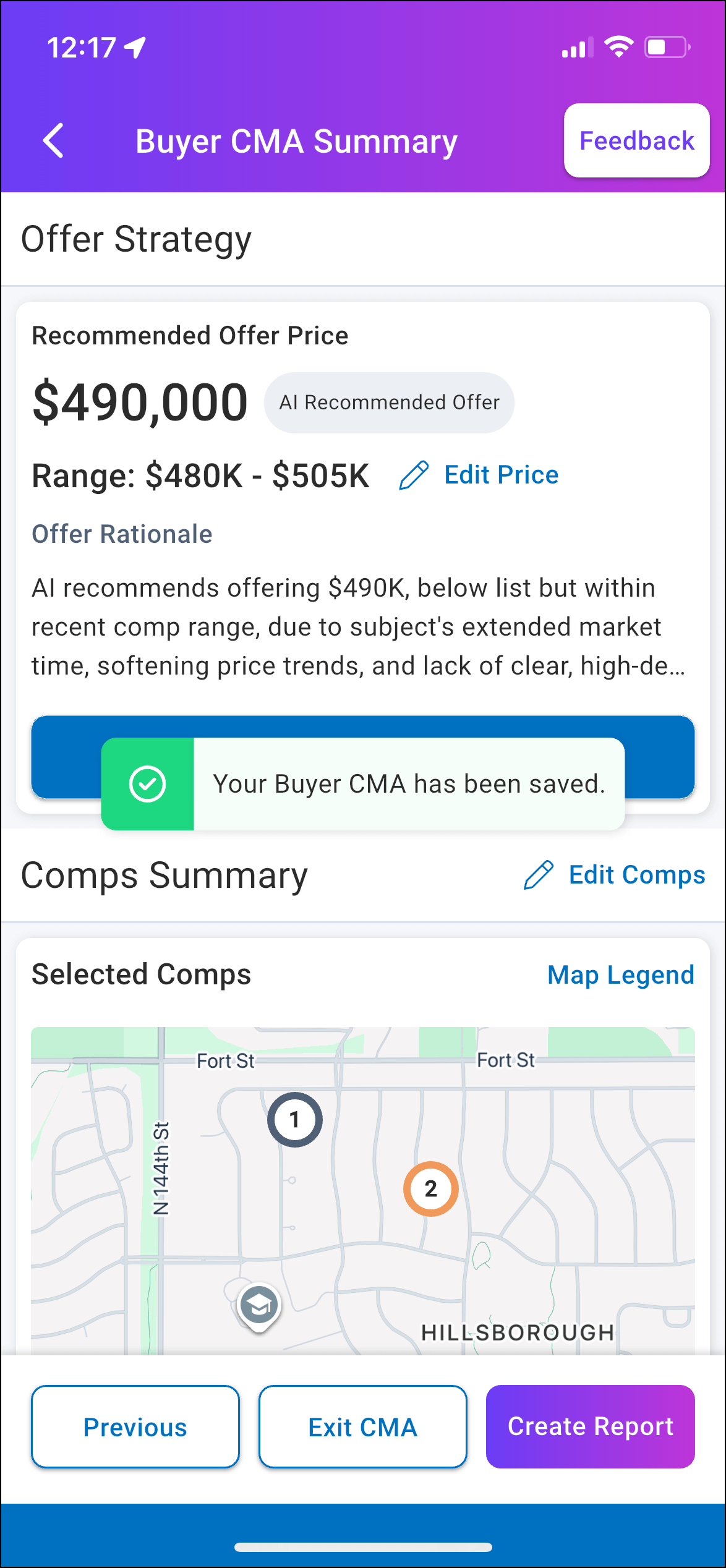726x1568 pixels.
Task: Tap the green checkmark on saved toast
Action: point(147,784)
